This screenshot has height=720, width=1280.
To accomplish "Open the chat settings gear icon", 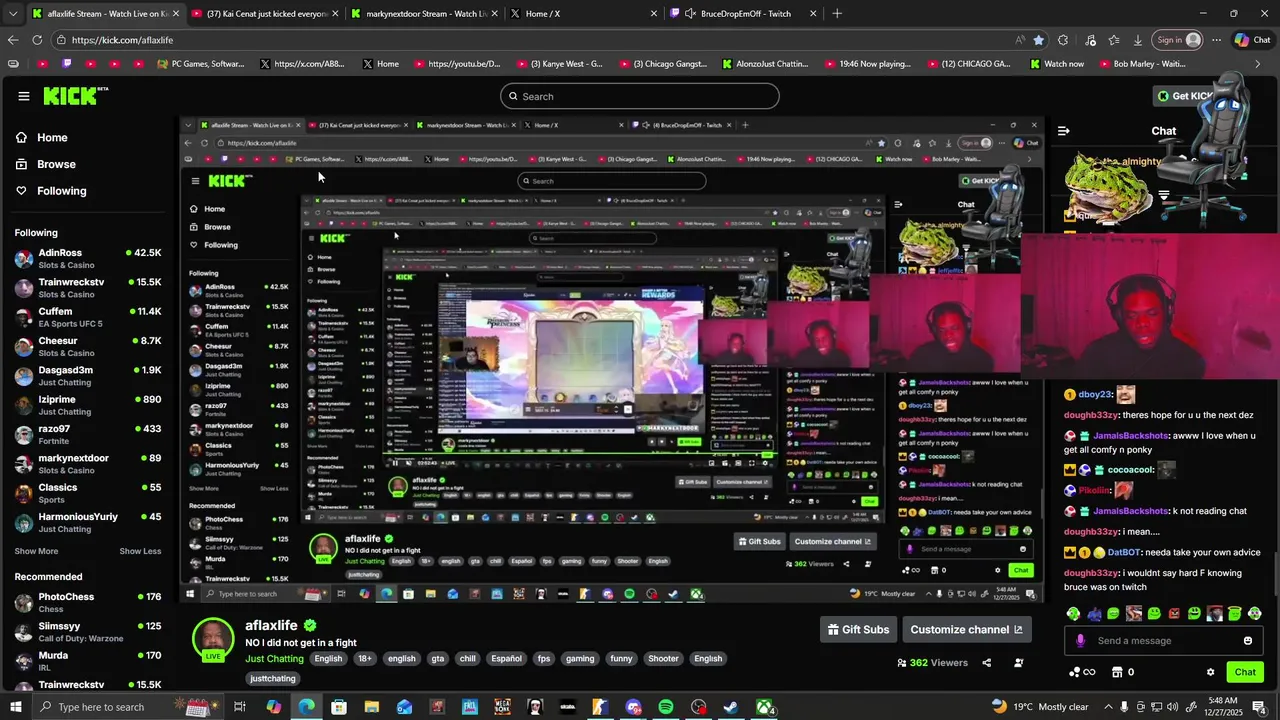I will pyautogui.click(x=1210, y=672).
